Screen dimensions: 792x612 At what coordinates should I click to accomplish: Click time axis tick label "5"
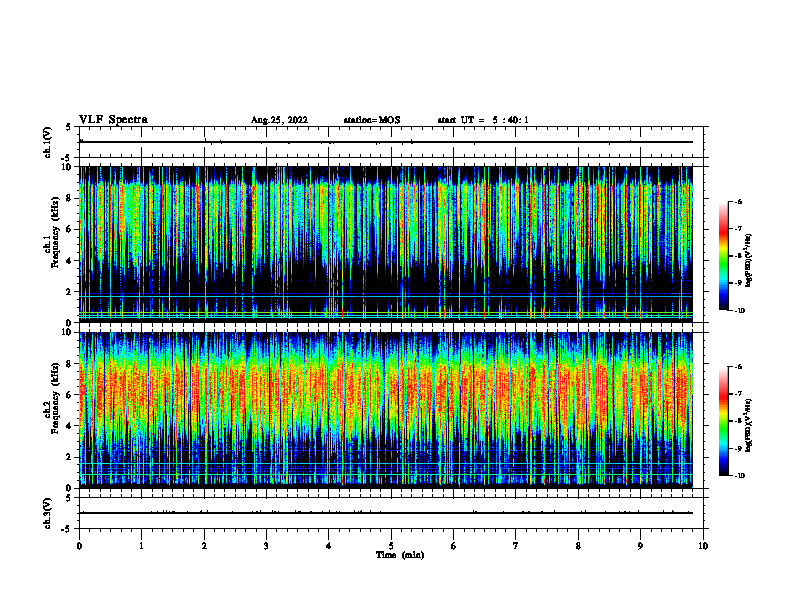click(x=391, y=546)
